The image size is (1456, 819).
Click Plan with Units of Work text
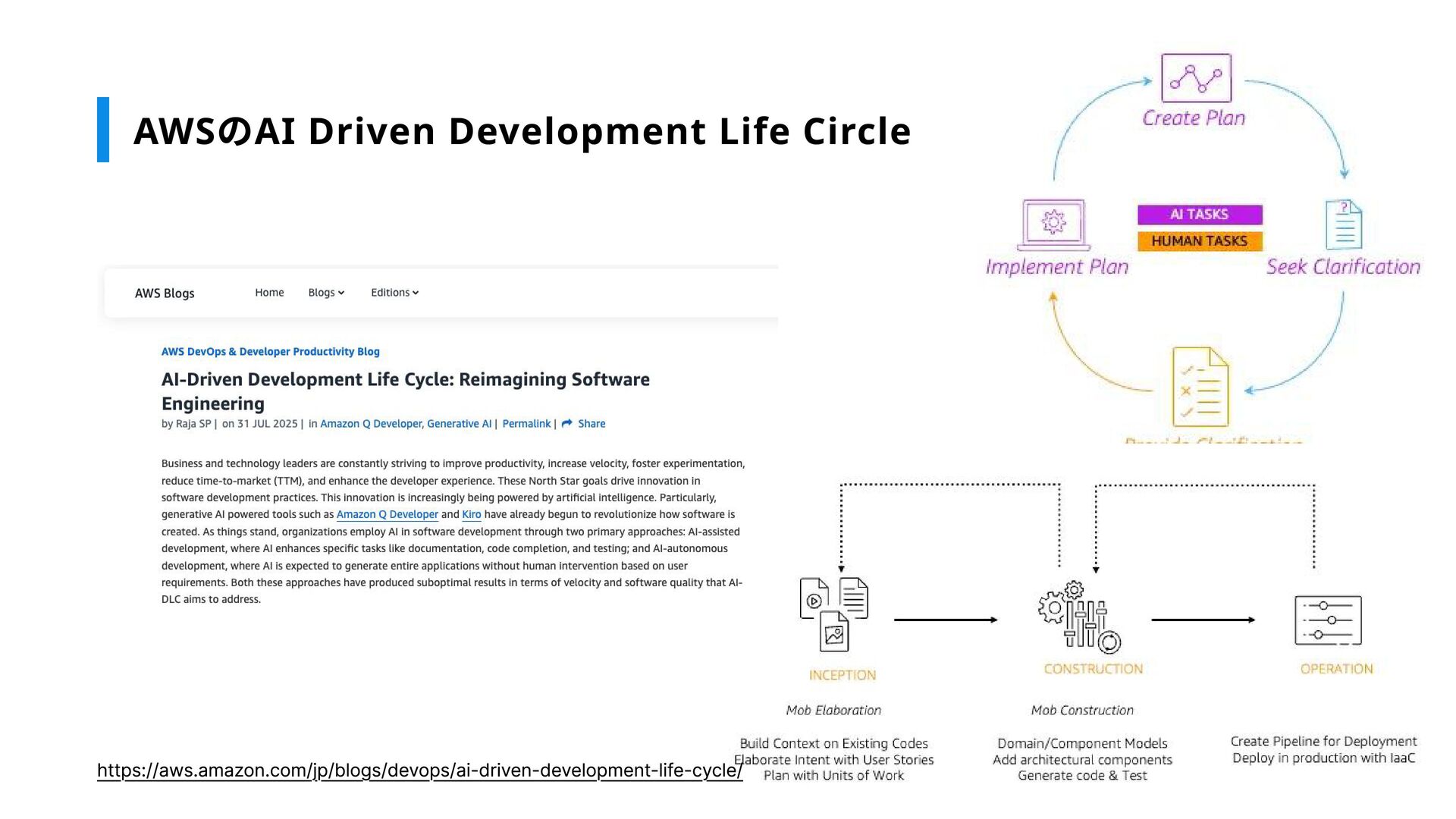coord(833,776)
